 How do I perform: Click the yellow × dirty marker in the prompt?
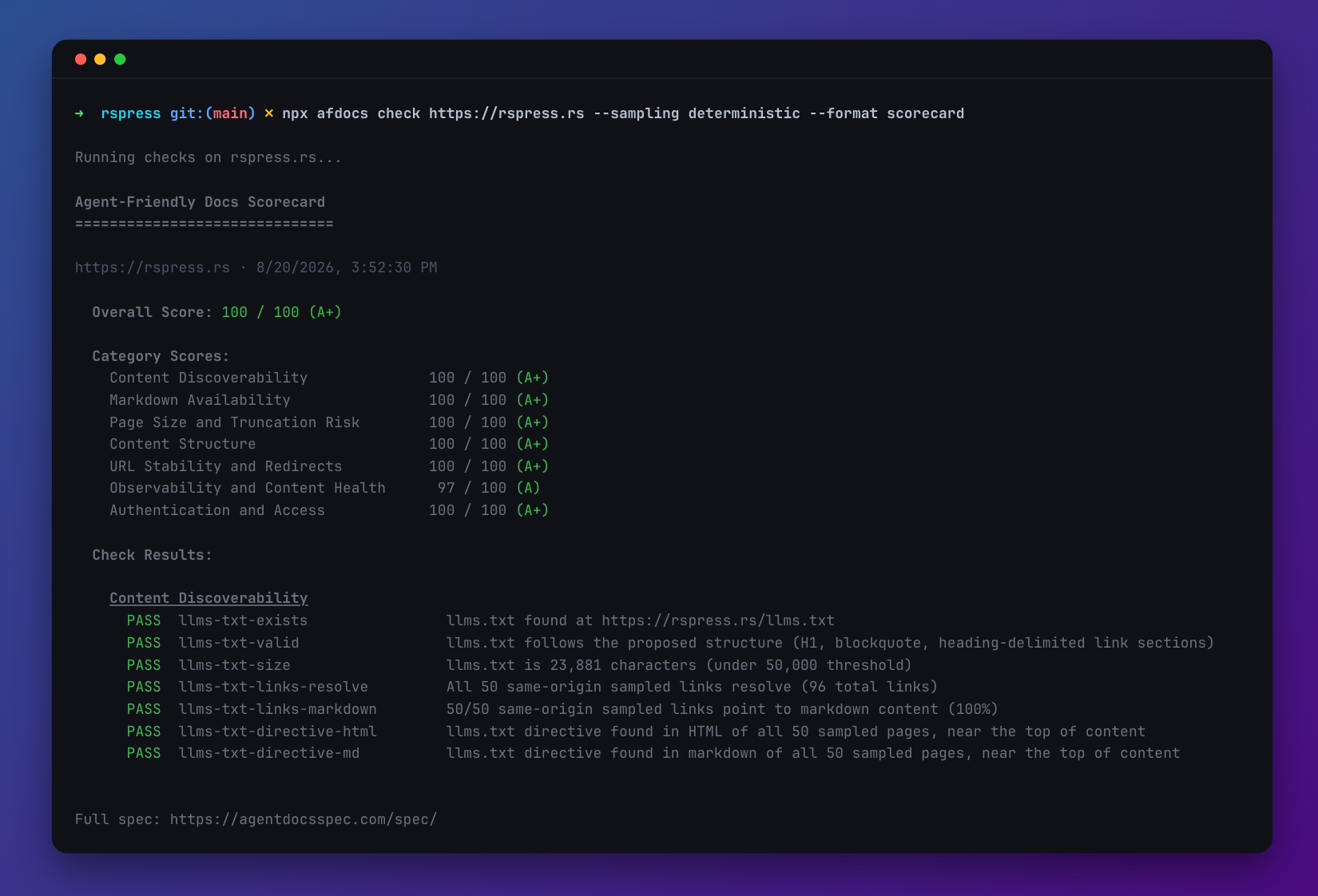coord(269,113)
